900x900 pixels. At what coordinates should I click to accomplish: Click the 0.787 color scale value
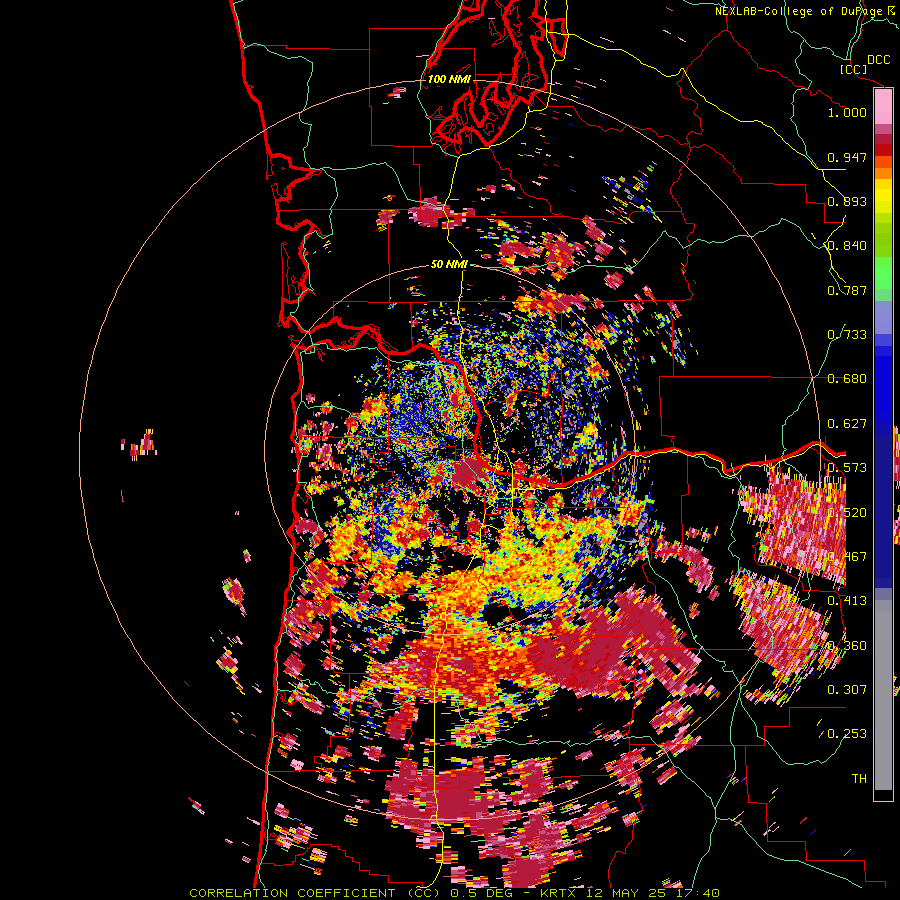[x=847, y=290]
